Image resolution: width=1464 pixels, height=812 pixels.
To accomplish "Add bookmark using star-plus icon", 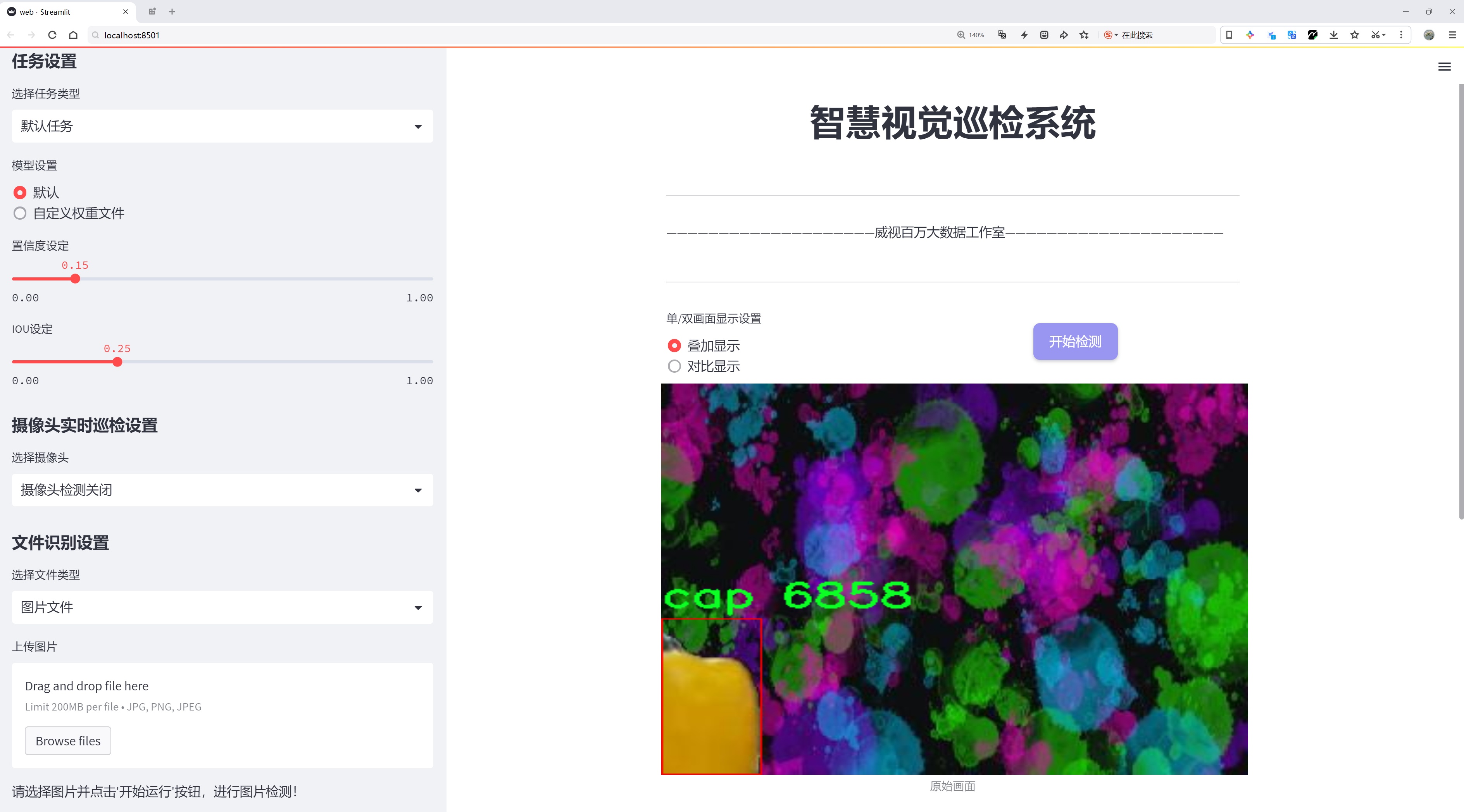I will (1084, 34).
